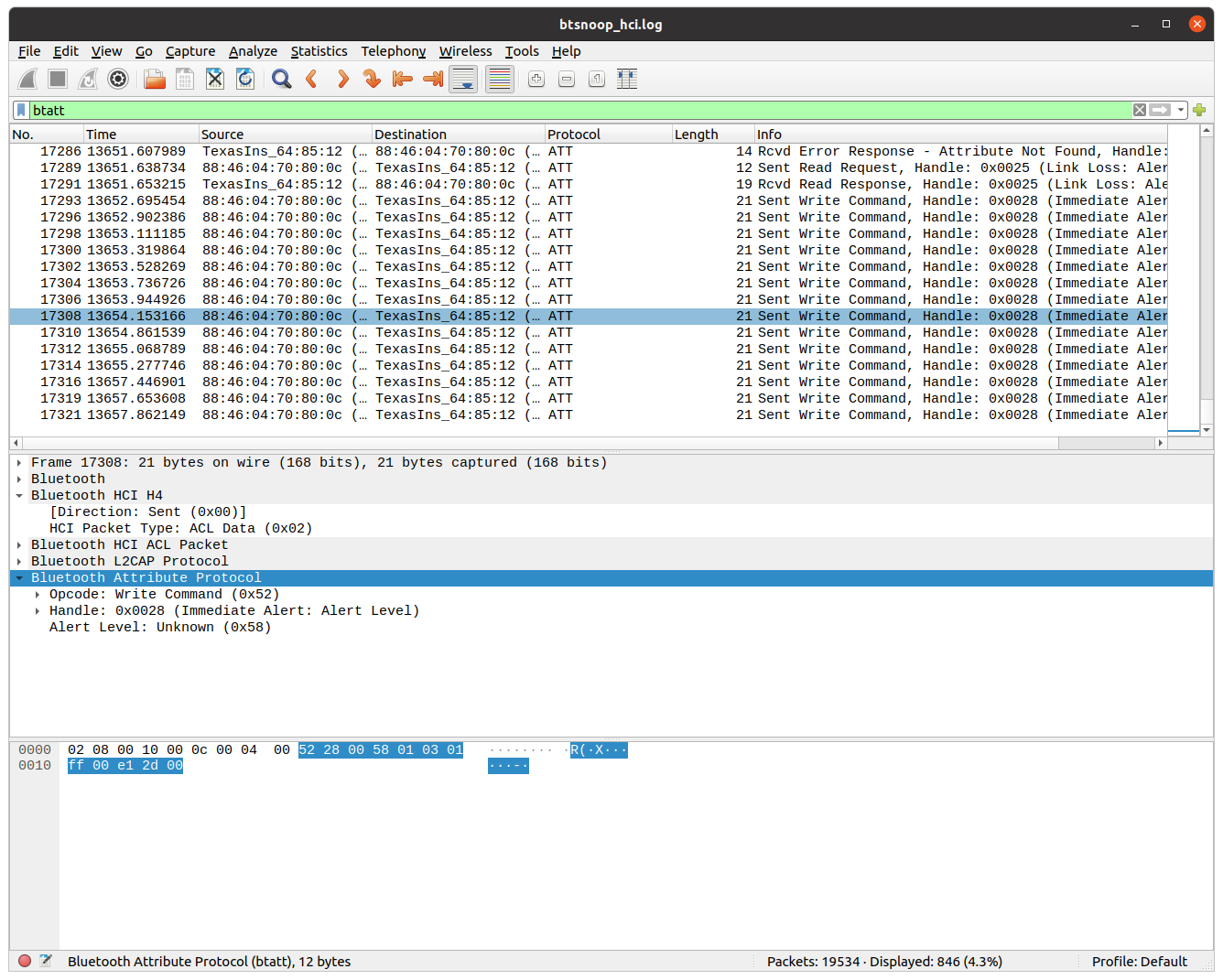
Task: Select 'Alert Level: Unknown (0x58)' line
Action: (x=160, y=628)
